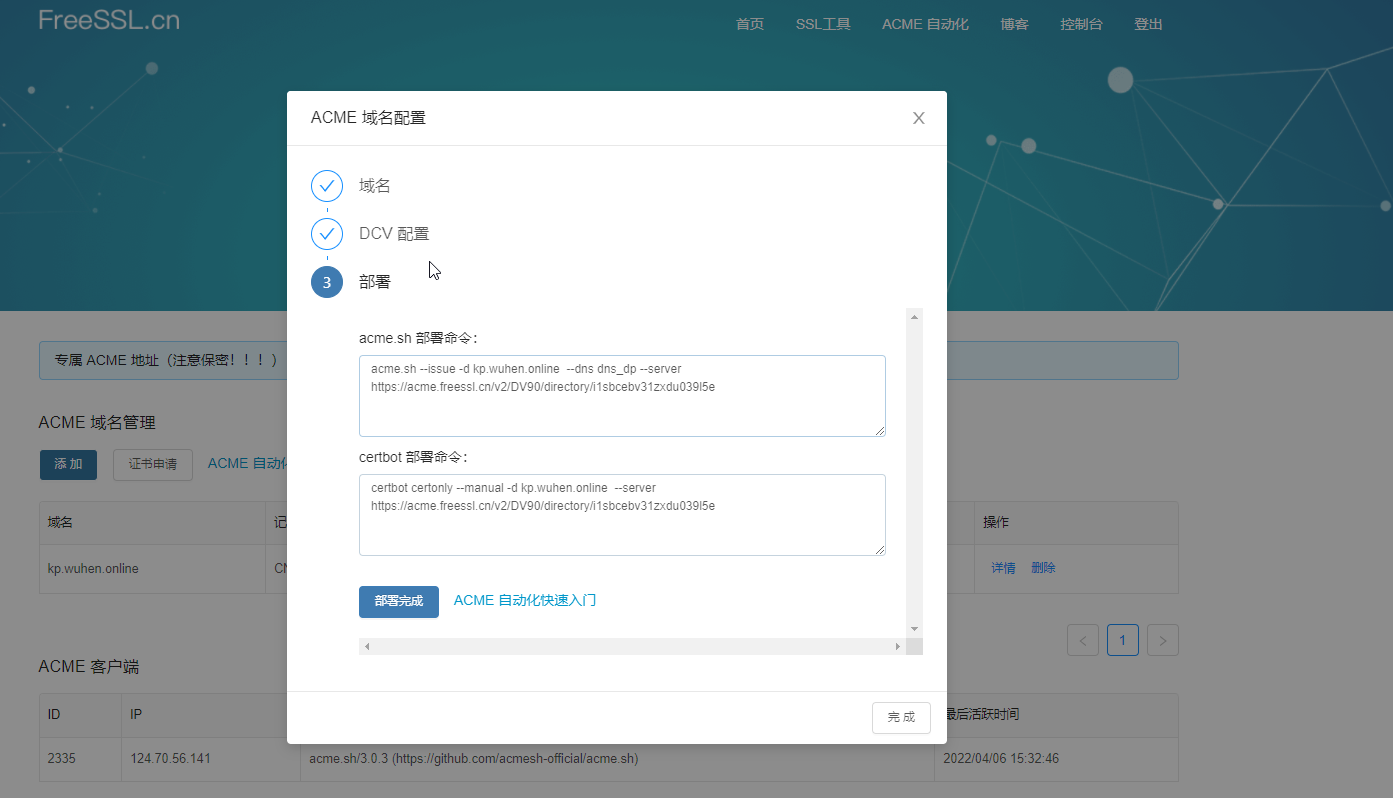Click the scroll up arrow in deploy panel
The width and height of the screenshot is (1393, 798).
click(914, 317)
